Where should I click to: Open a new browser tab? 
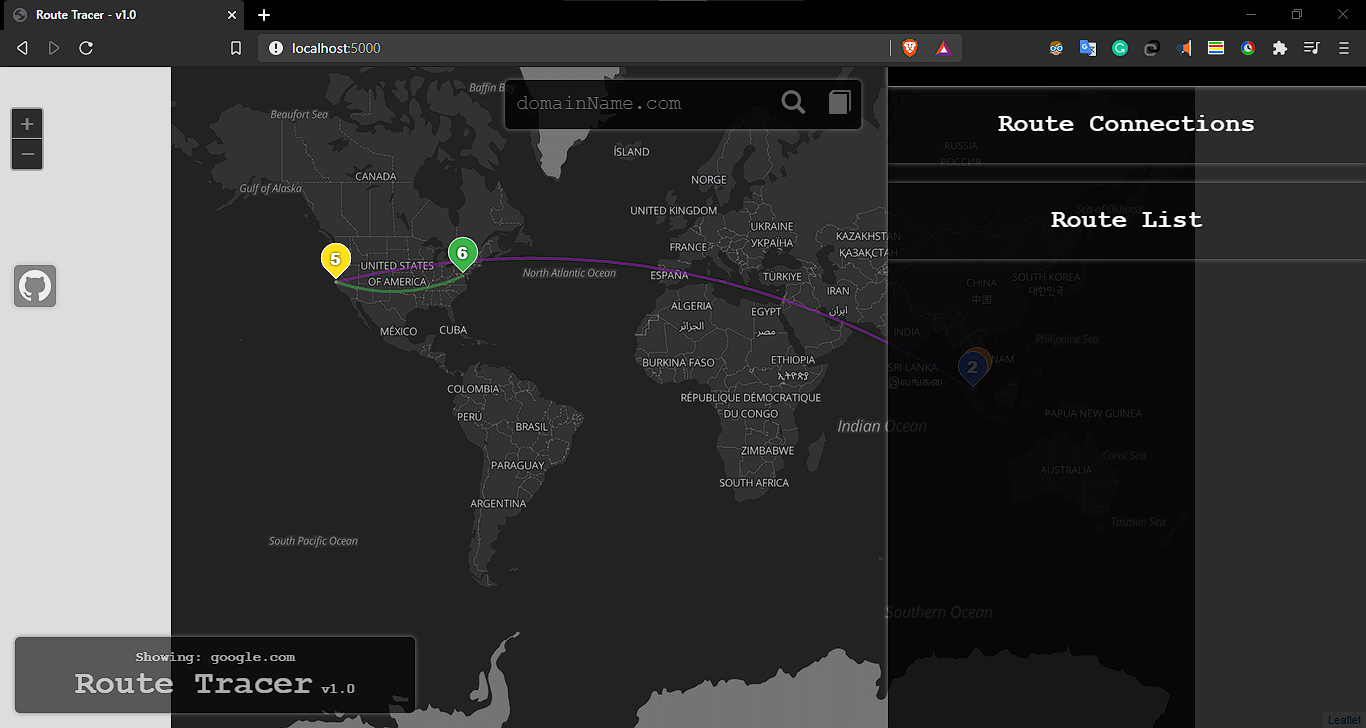pyautogui.click(x=264, y=15)
